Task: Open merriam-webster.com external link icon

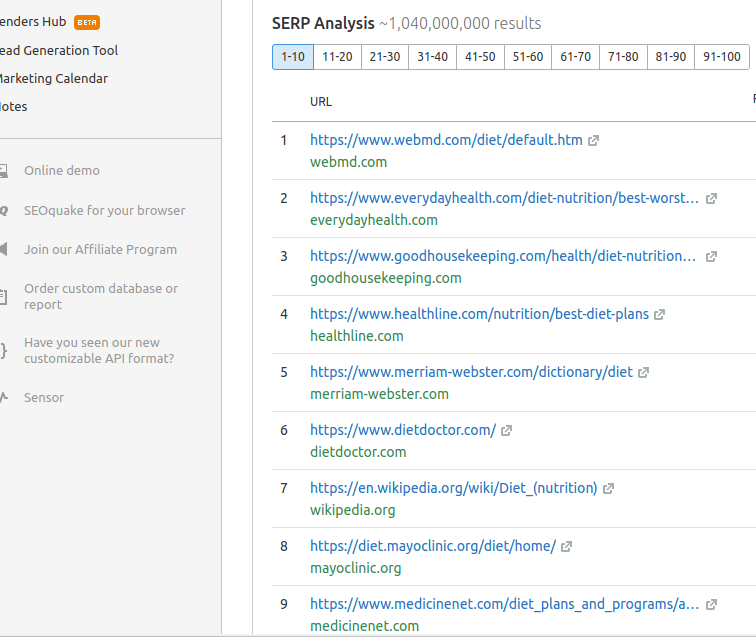Action: (644, 373)
